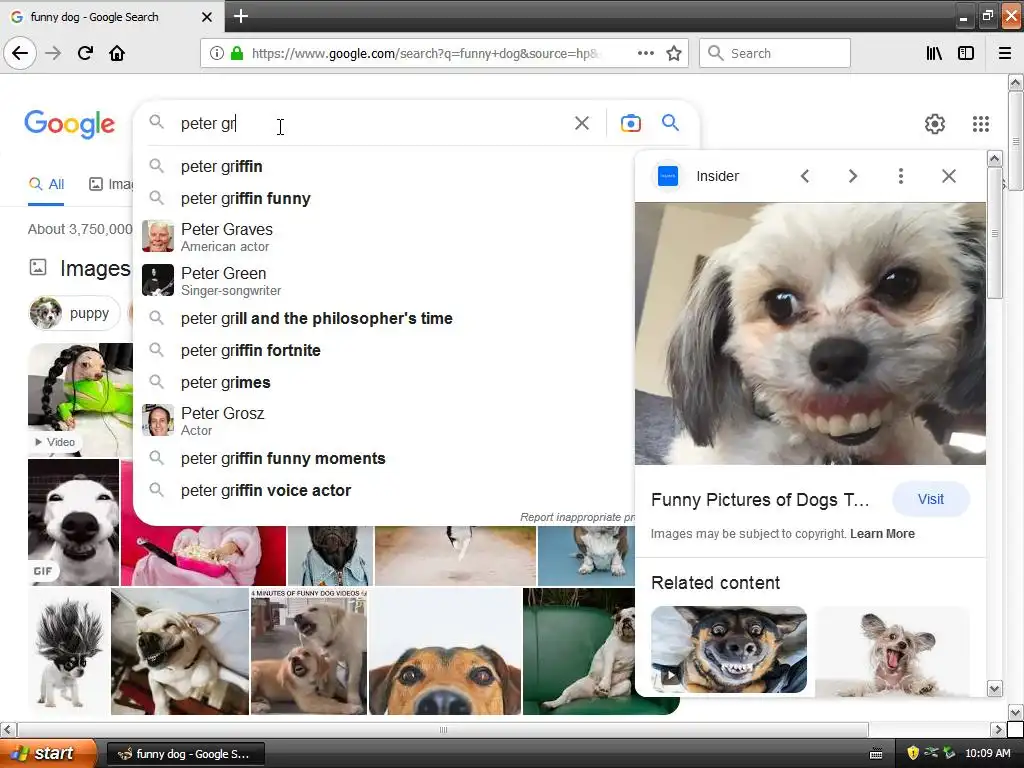Show next image in Insider preview panel

(x=852, y=176)
